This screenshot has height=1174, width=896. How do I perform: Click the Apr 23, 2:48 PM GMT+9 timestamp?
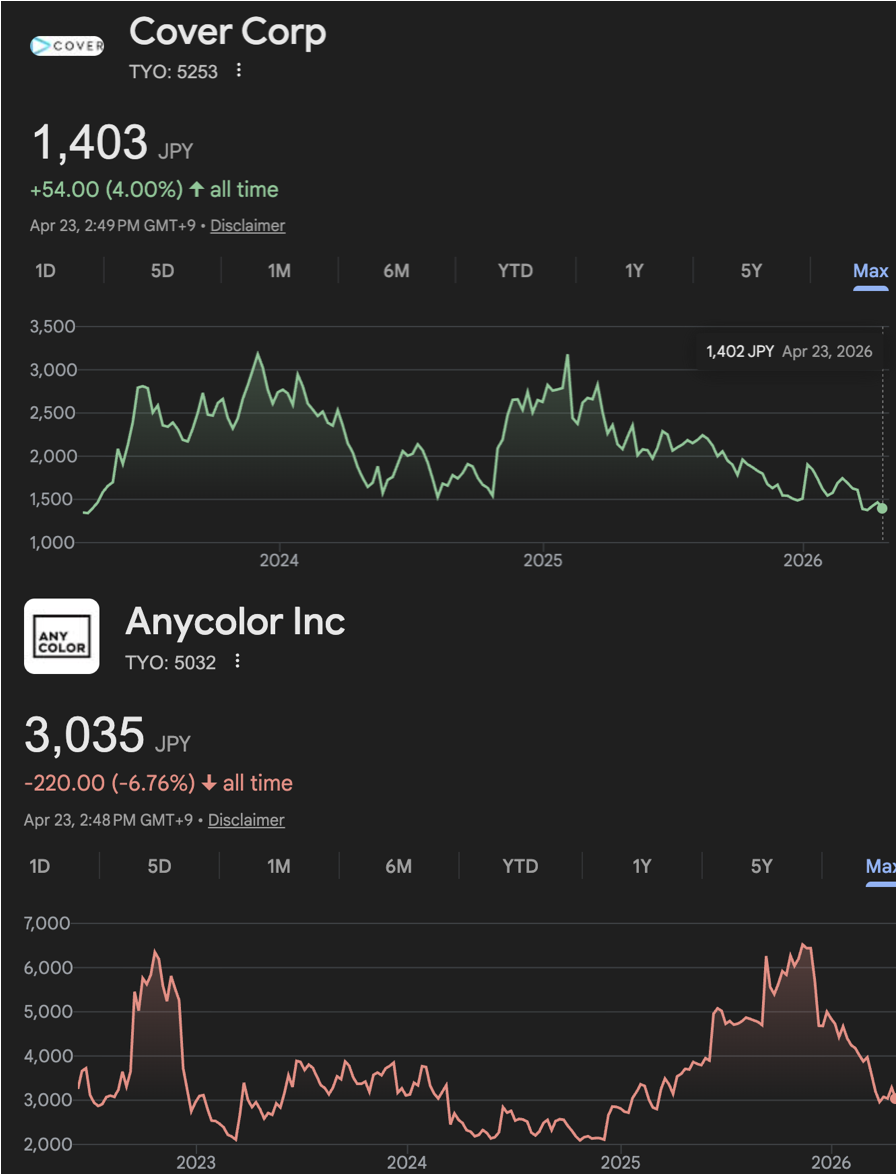[108, 820]
